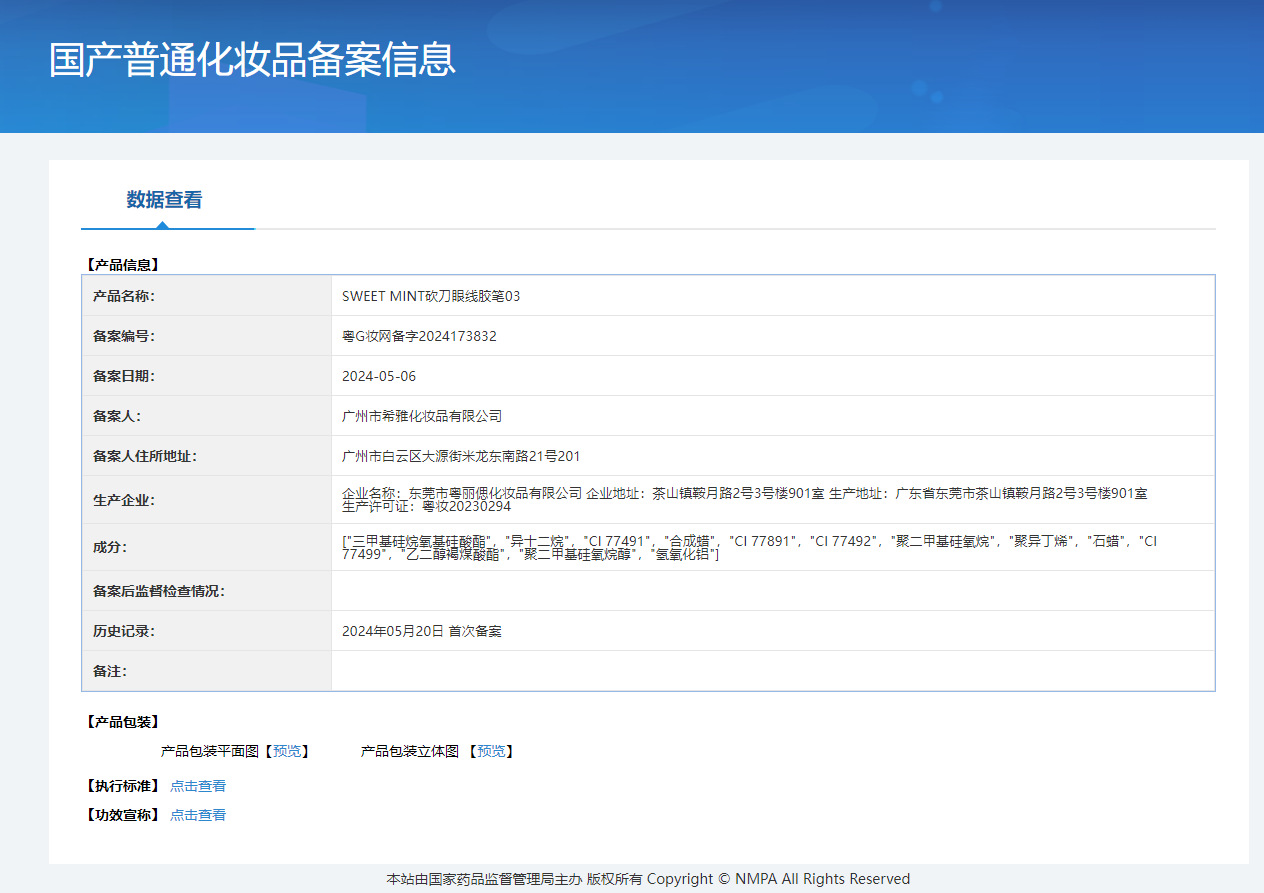This screenshot has height=893, width=1264.
Task: Click the 国产普通化妆品备案信息 page title
Action: pos(252,60)
